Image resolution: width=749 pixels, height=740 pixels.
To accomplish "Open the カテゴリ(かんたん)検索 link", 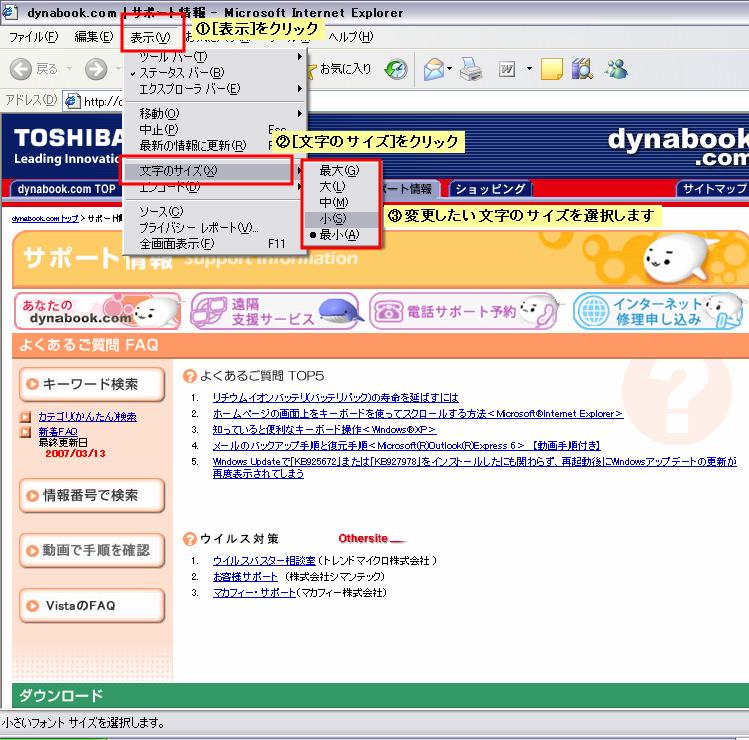I will coord(87,417).
